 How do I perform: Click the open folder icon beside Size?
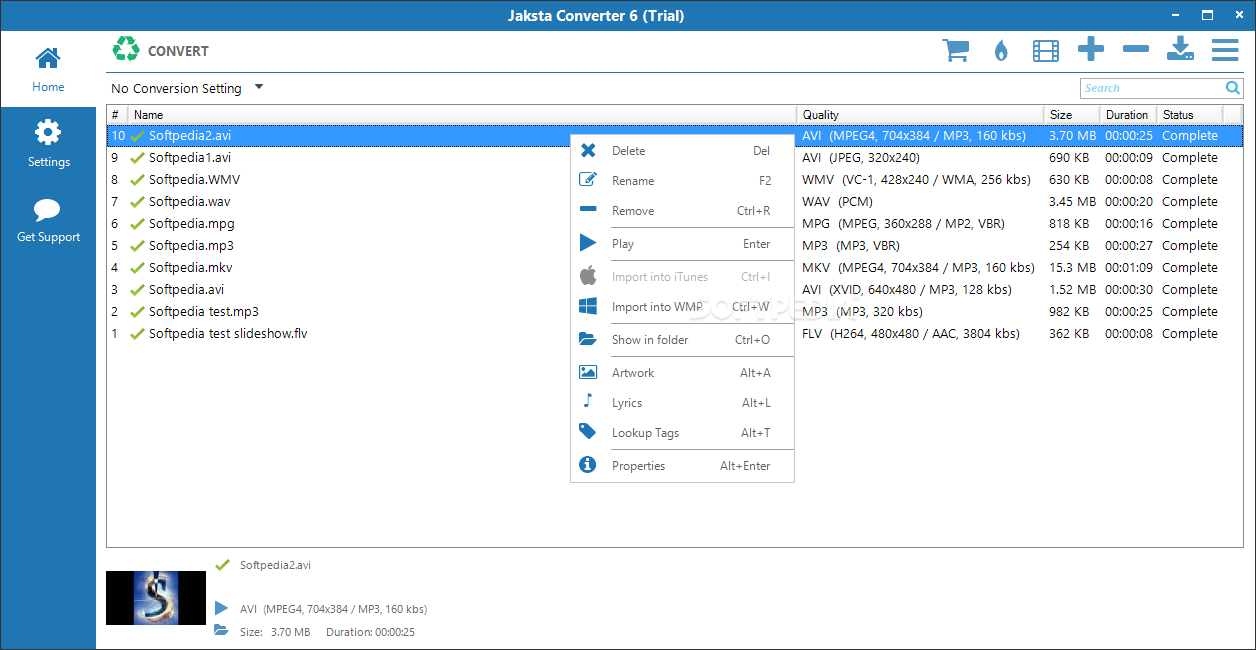click(221, 630)
